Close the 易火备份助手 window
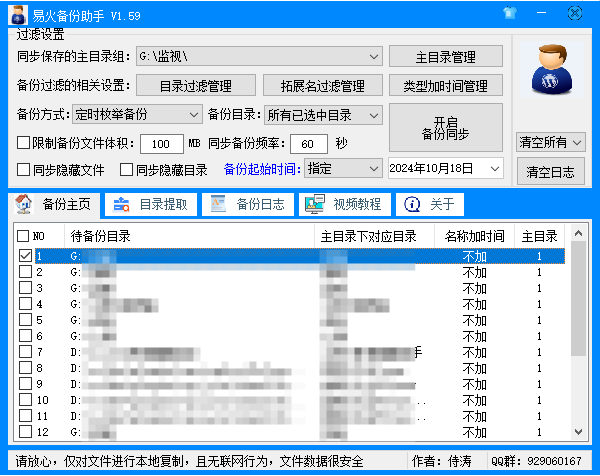 [x=574, y=13]
